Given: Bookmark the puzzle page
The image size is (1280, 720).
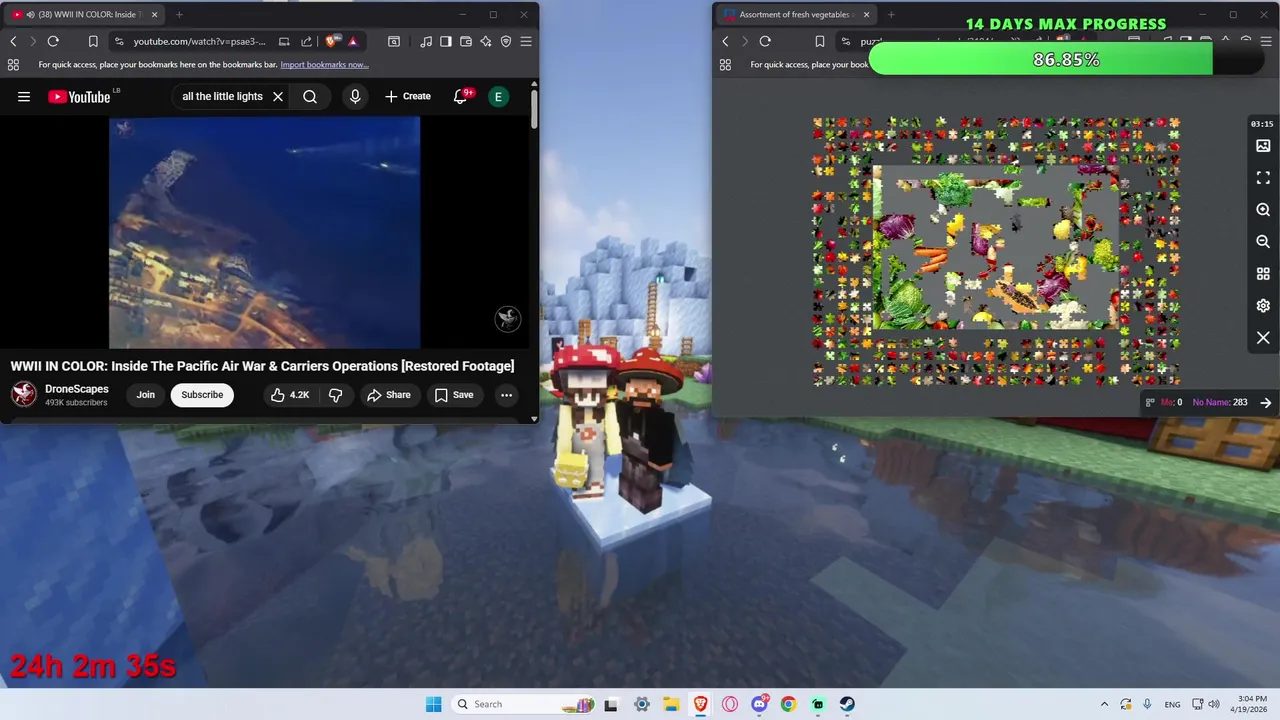Looking at the screenshot, I should [820, 41].
